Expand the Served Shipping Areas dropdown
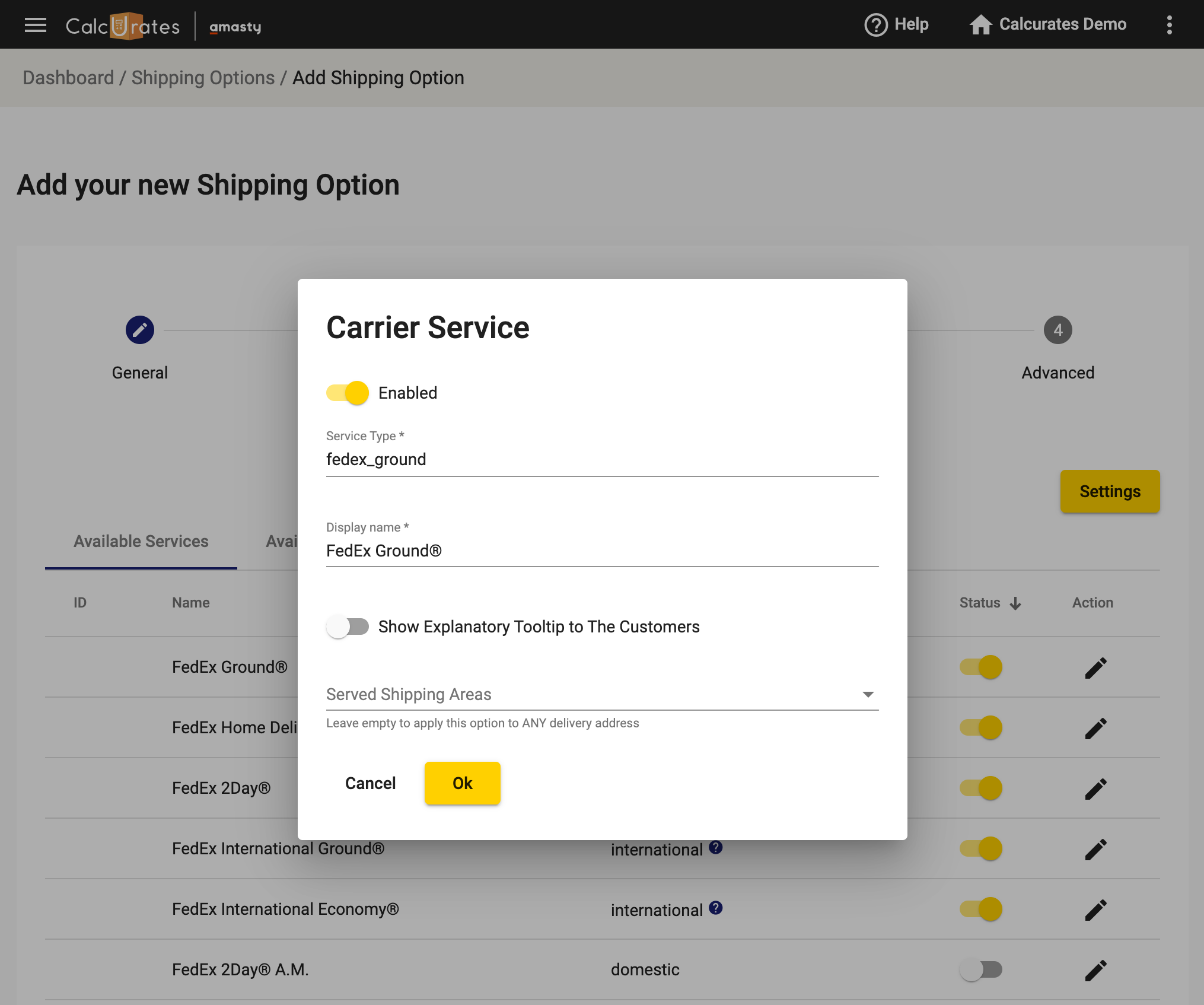1204x1005 pixels. tap(603, 694)
